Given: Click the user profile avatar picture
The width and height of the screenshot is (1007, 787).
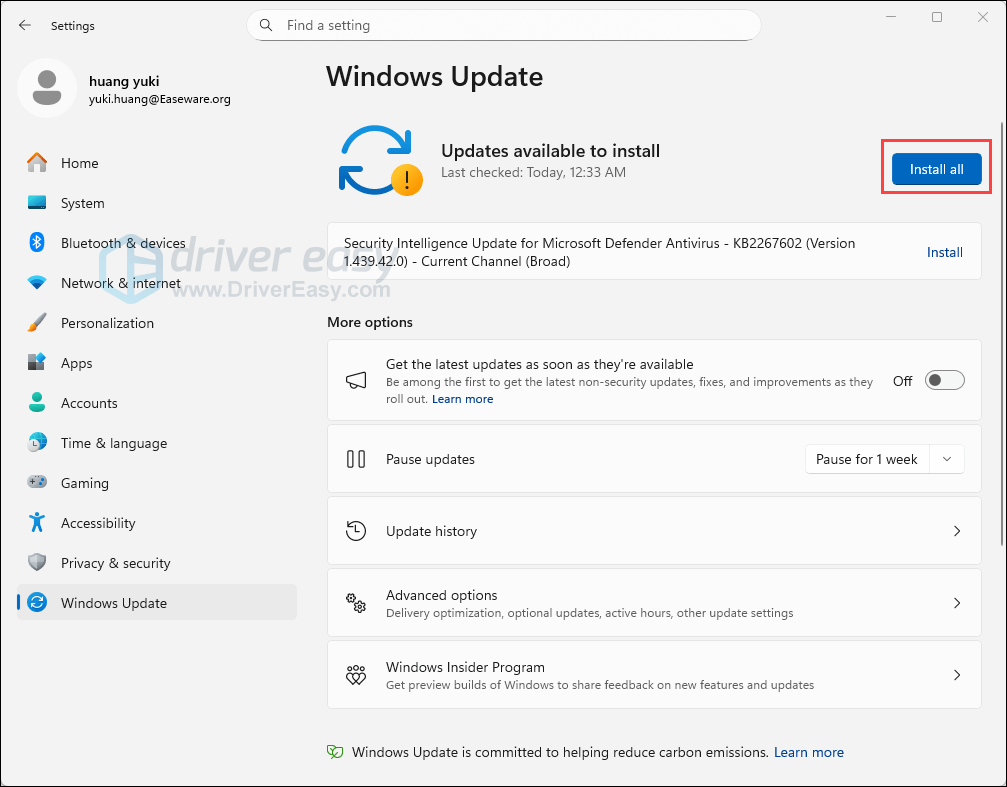Looking at the screenshot, I should (x=46, y=88).
